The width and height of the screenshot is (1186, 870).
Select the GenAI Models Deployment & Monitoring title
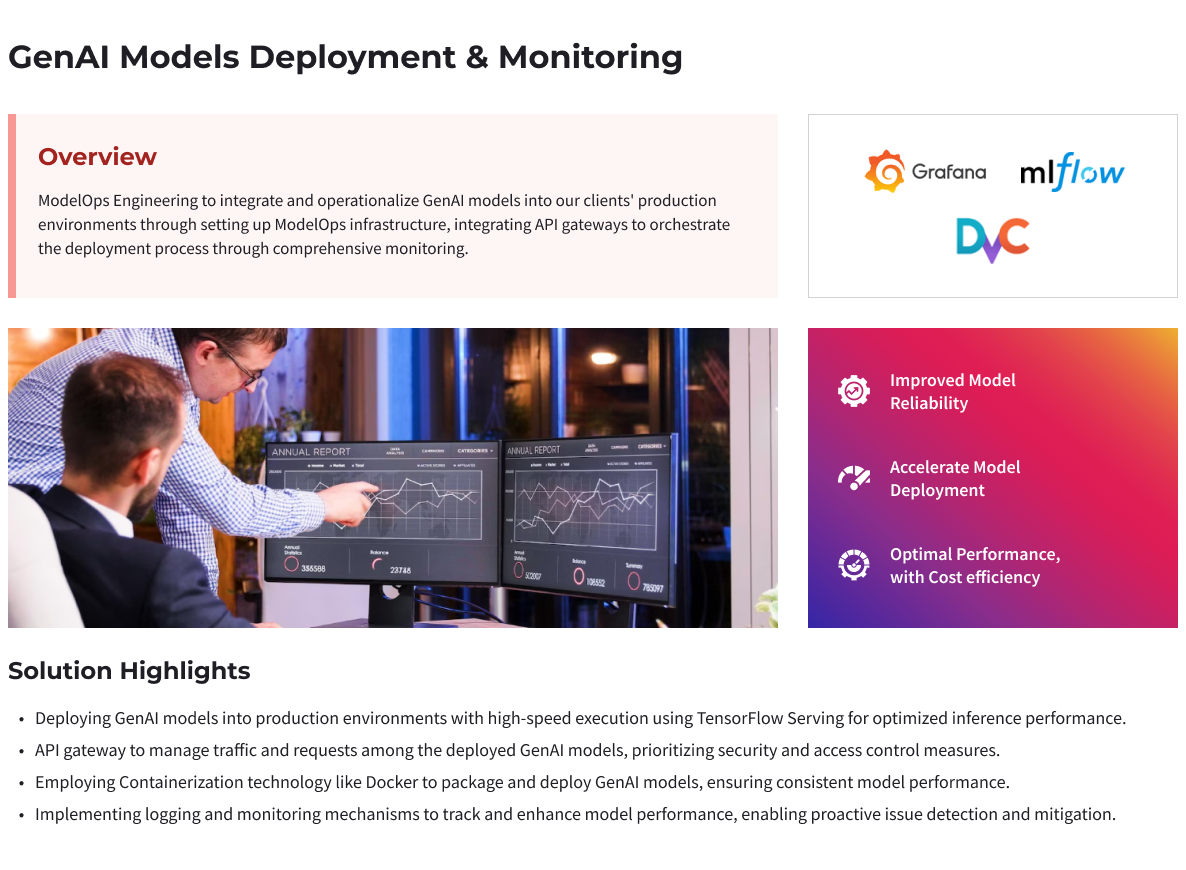[x=345, y=57]
